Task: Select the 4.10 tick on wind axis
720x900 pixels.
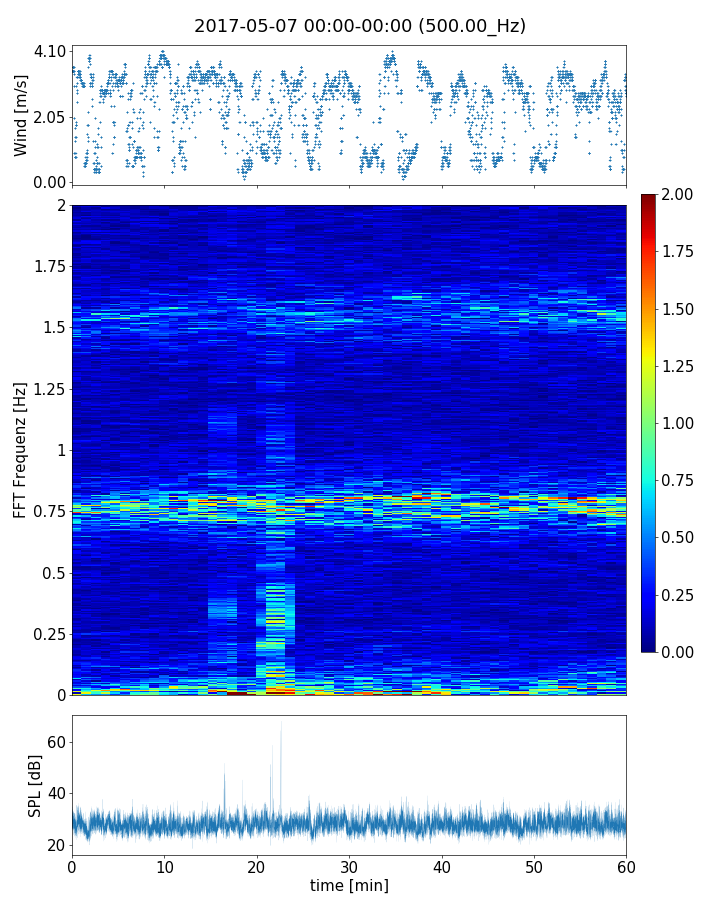Action: (x=50, y=51)
